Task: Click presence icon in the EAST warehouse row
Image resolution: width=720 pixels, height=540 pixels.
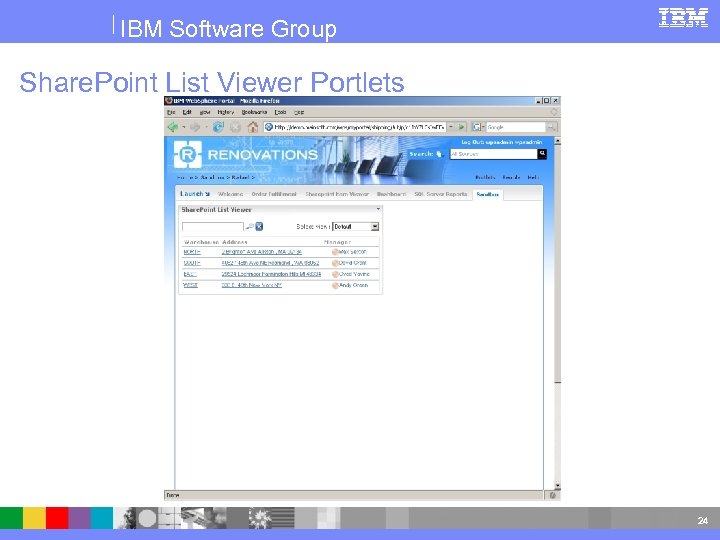Action: pos(335,274)
